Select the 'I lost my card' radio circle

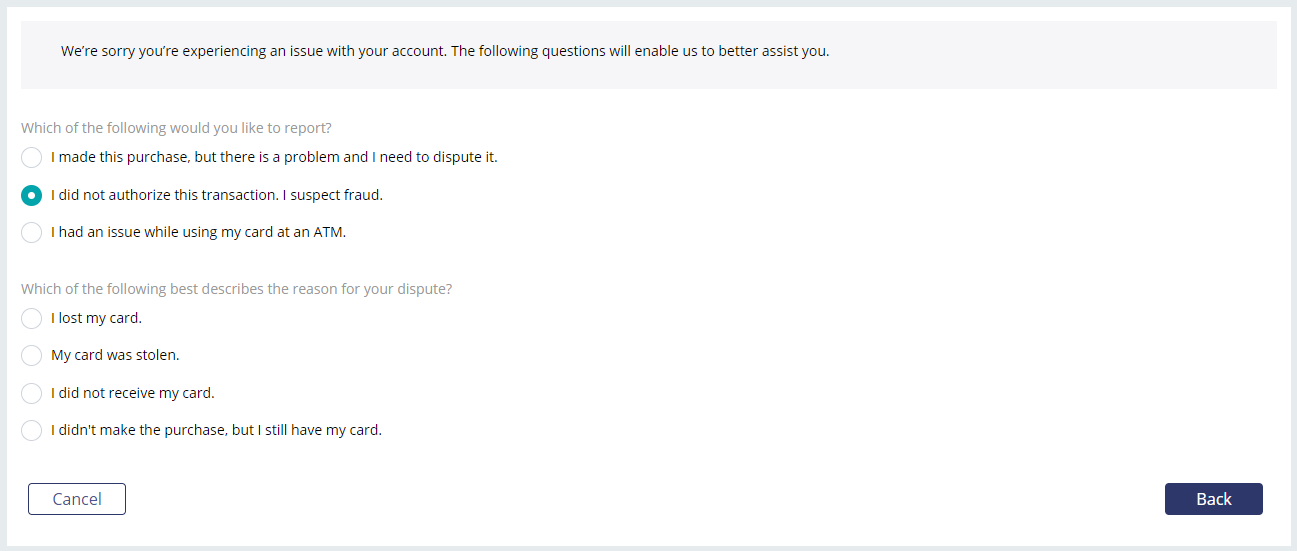pos(32,318)
